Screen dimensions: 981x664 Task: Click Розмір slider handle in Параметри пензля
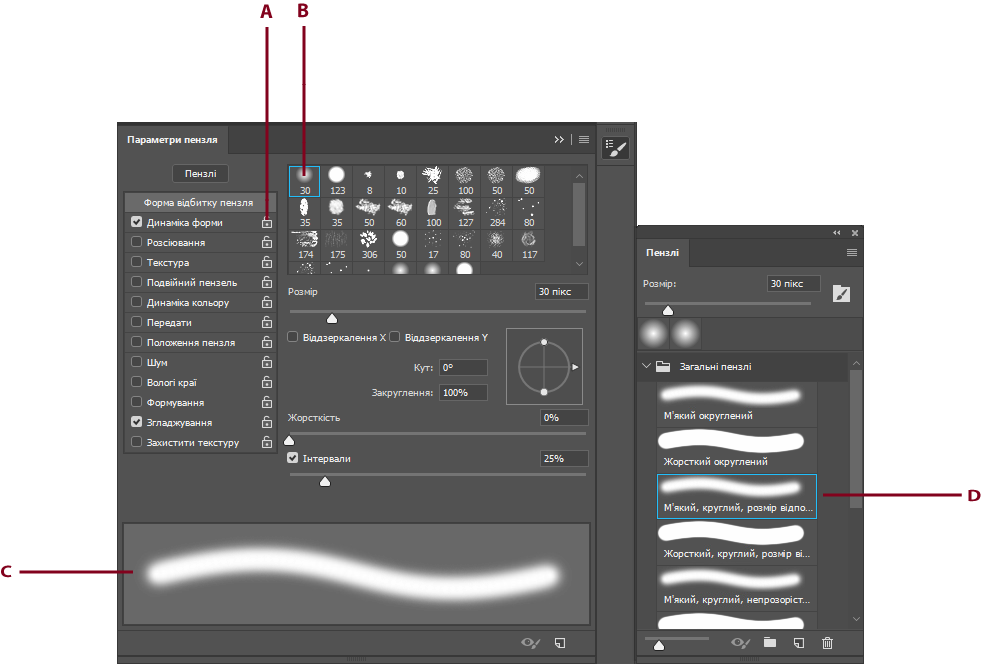click(332, 319)
